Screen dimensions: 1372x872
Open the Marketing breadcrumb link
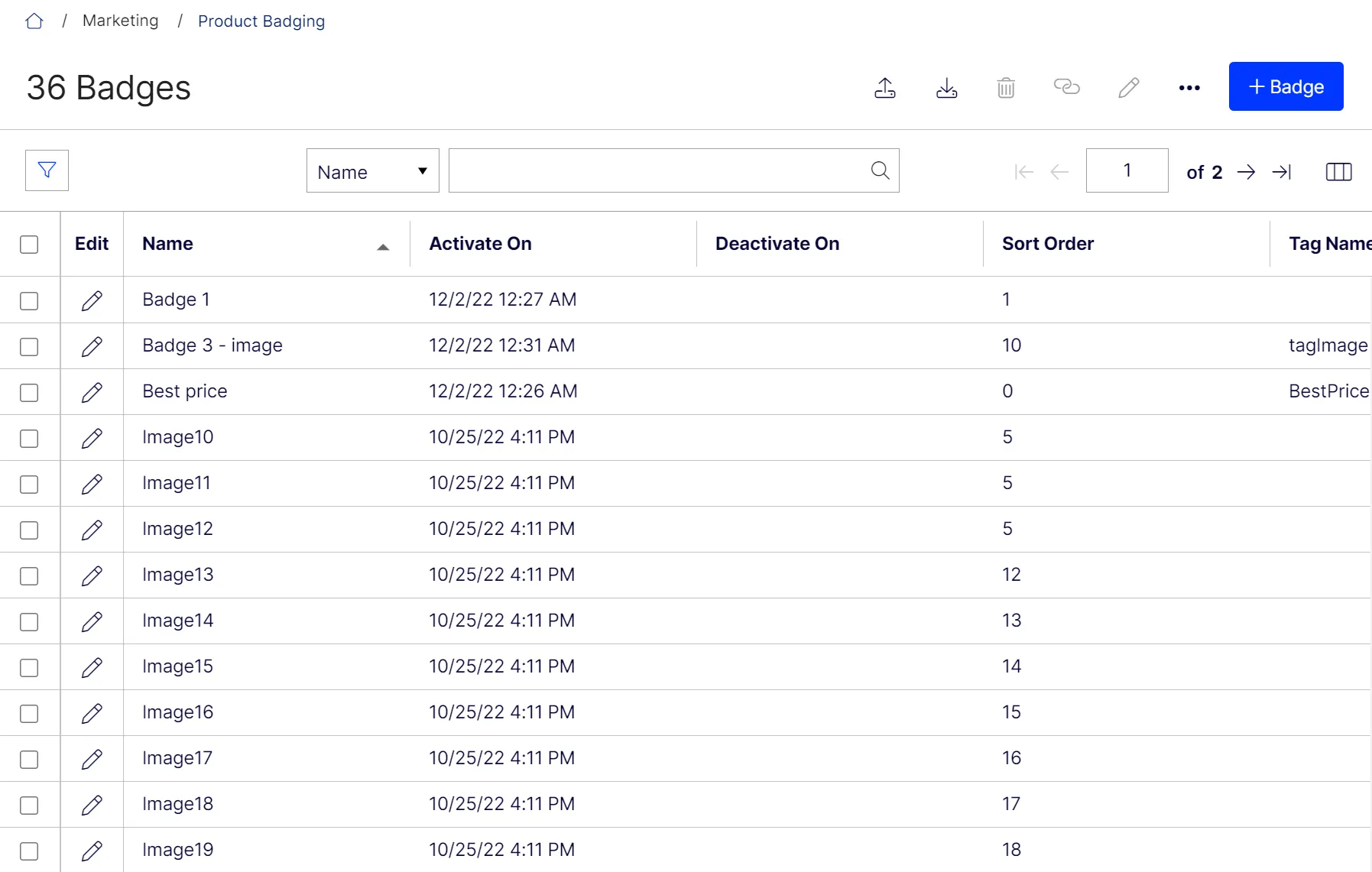(x=120, y=21)
